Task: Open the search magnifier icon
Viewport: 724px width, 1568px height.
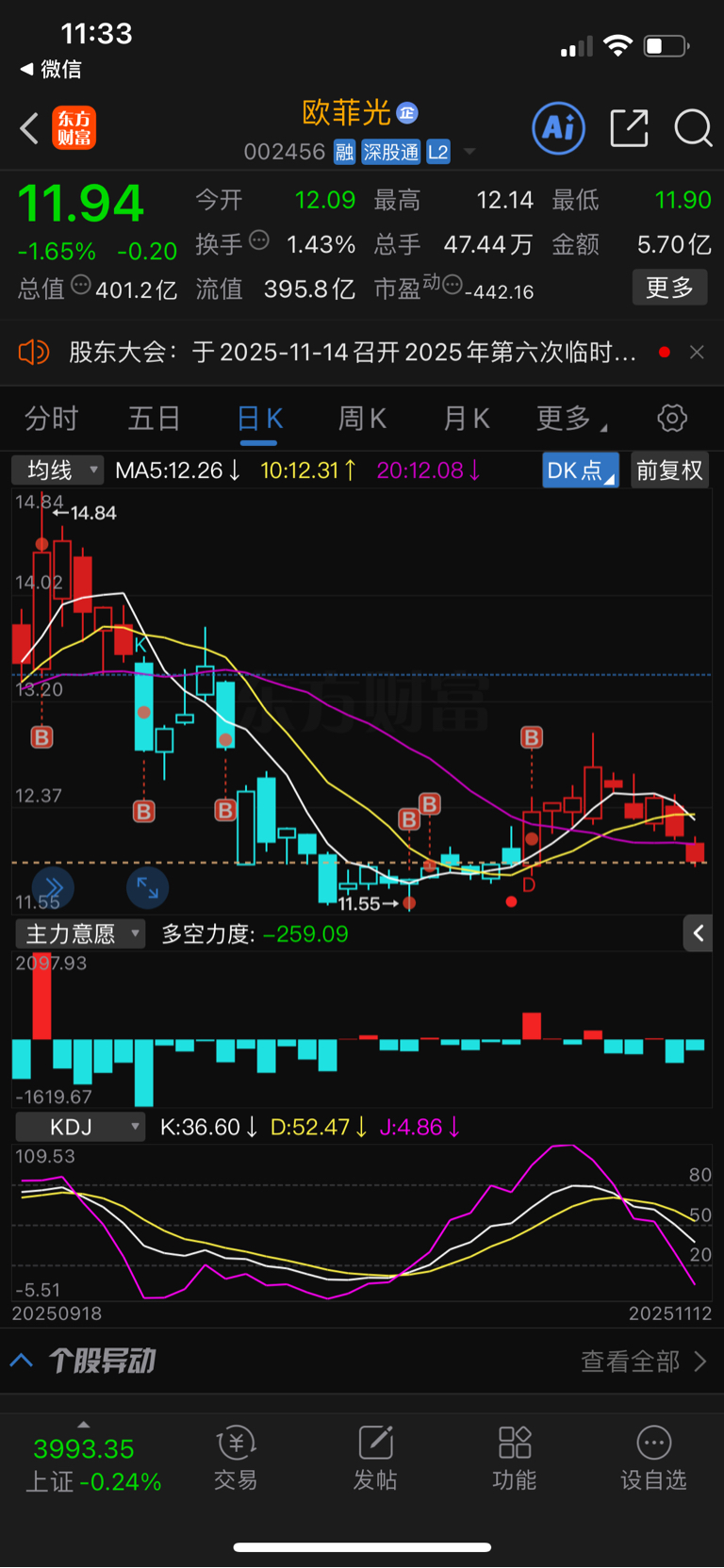Action: (693, 127)
